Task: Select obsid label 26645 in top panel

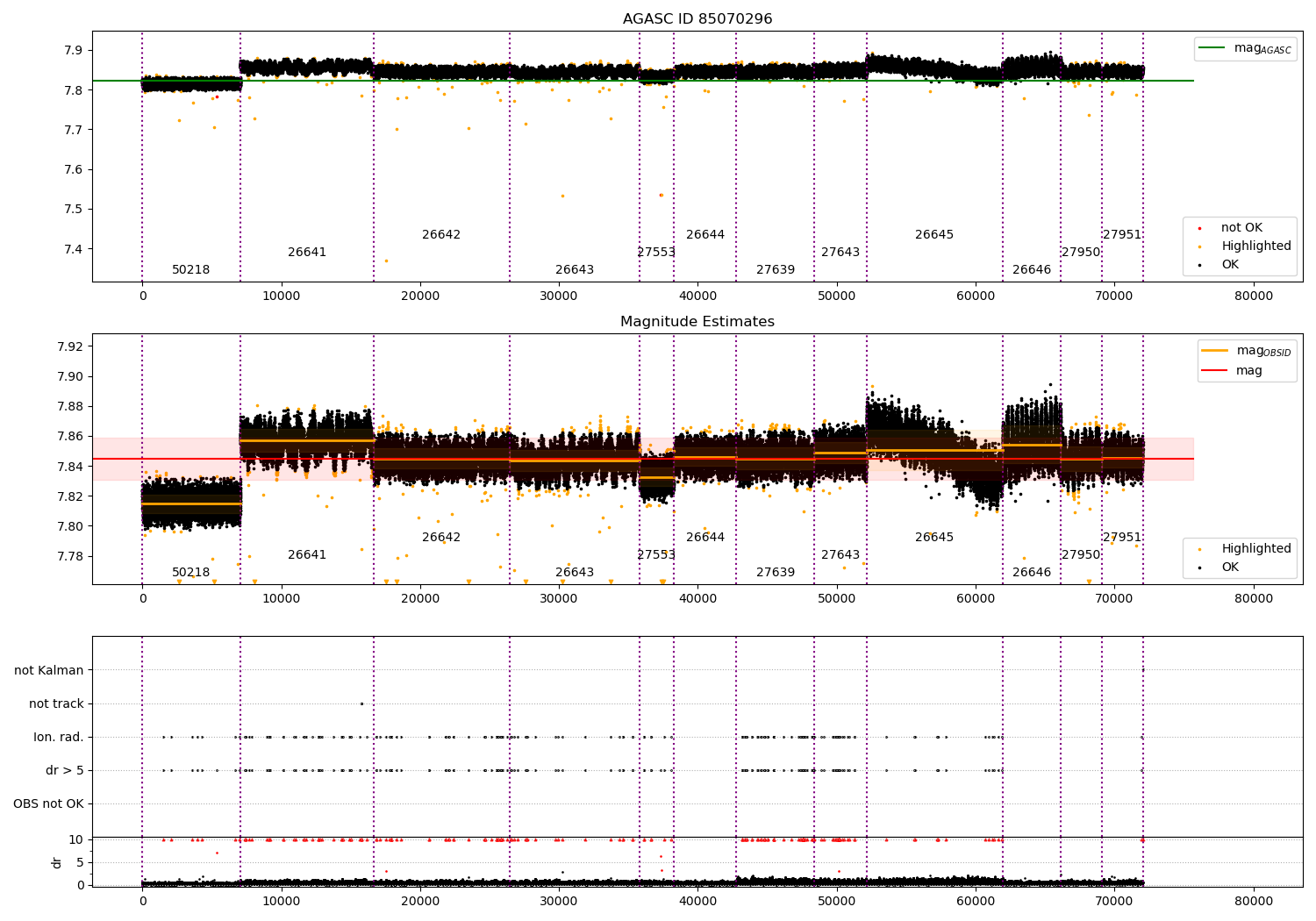Action: click(934, 234)
